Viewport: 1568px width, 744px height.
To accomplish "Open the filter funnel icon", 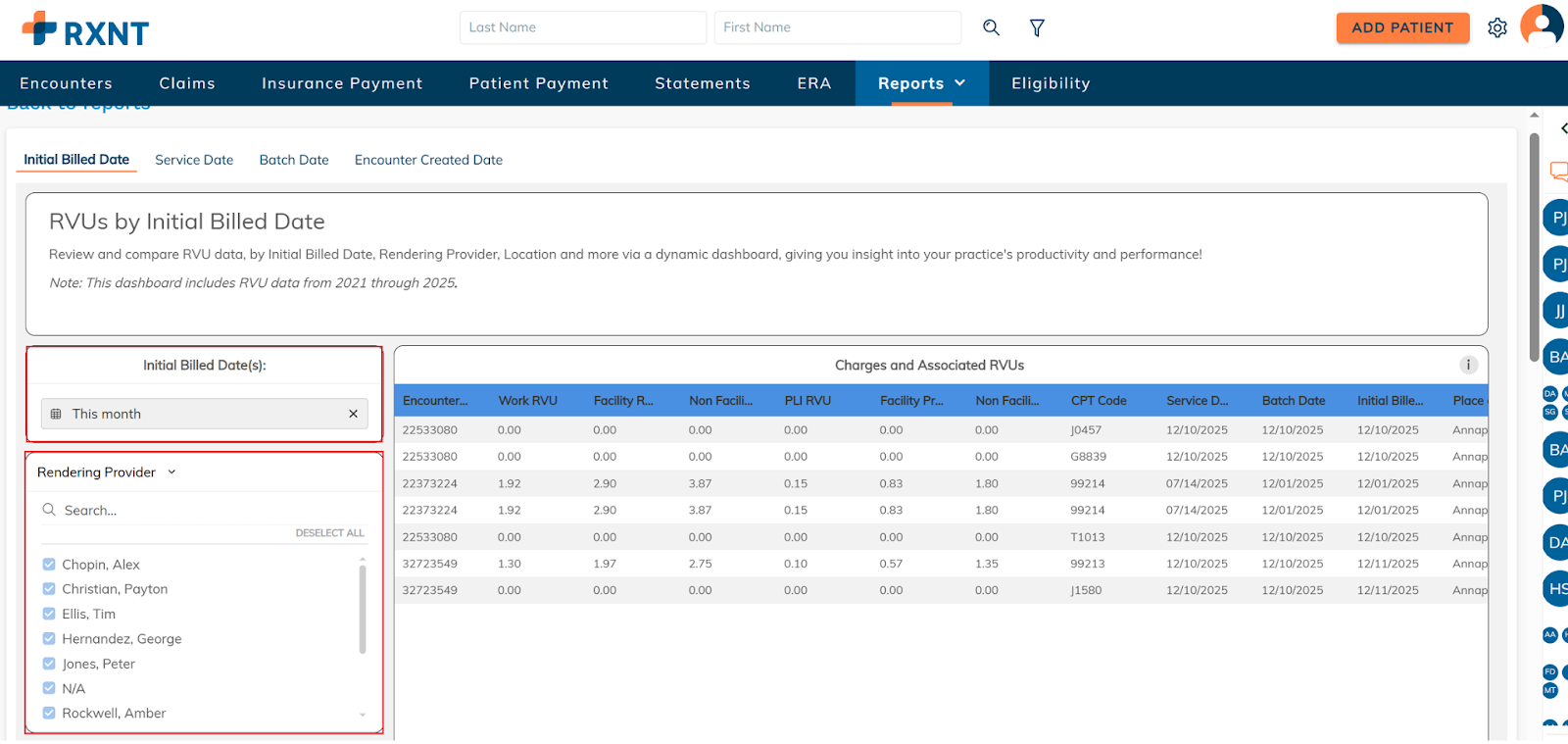I will tap(1037, 27).
